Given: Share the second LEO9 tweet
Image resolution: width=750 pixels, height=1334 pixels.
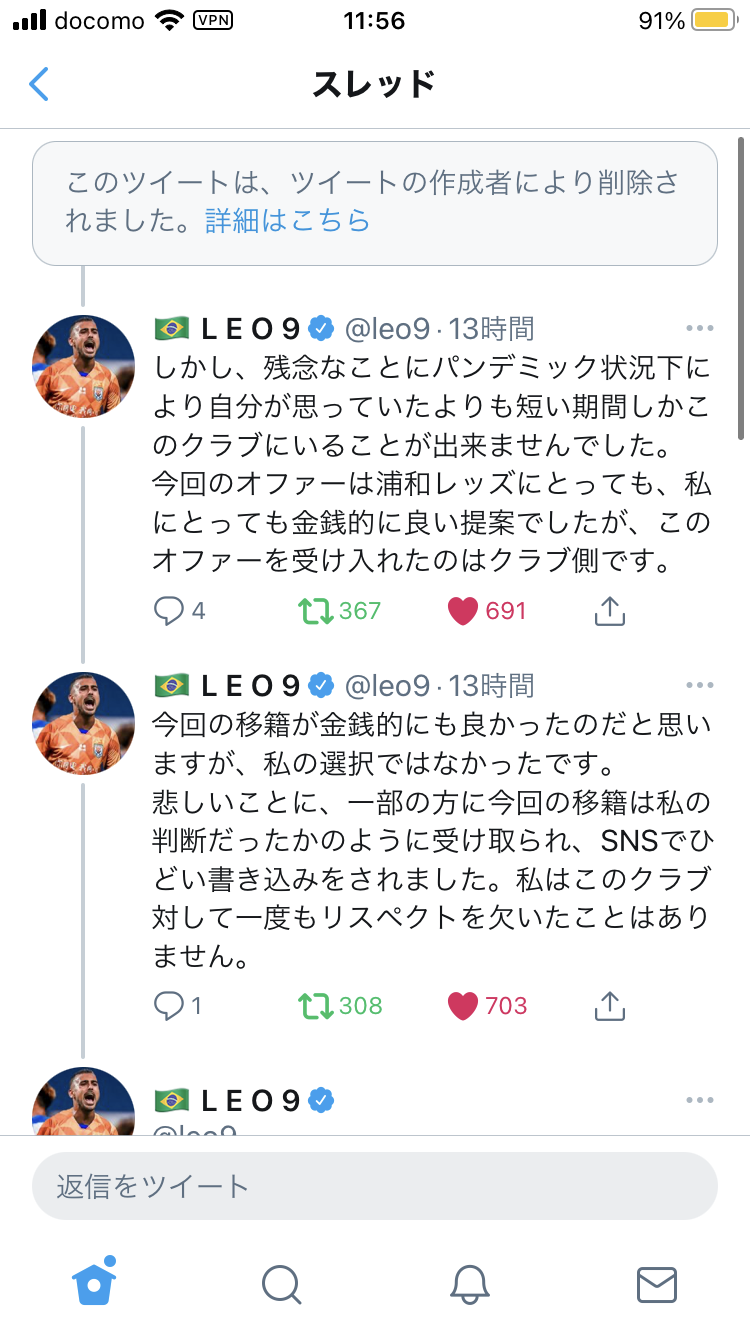Looking at the screenshot, I should pos(609,1006).
